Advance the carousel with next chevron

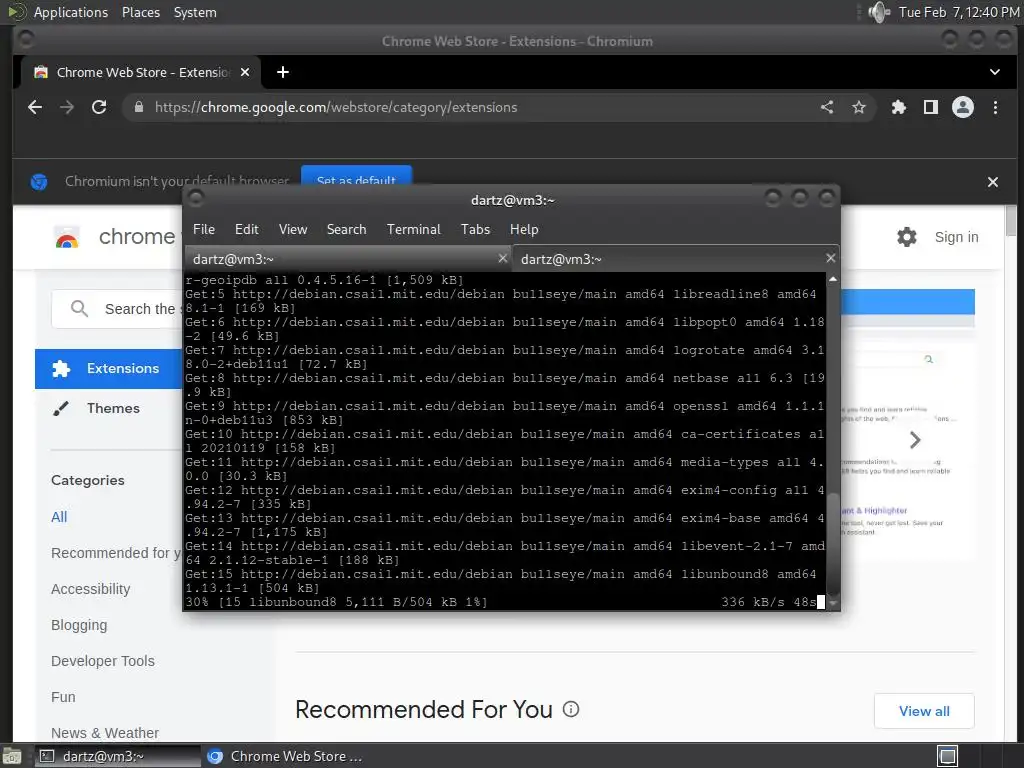915,440
